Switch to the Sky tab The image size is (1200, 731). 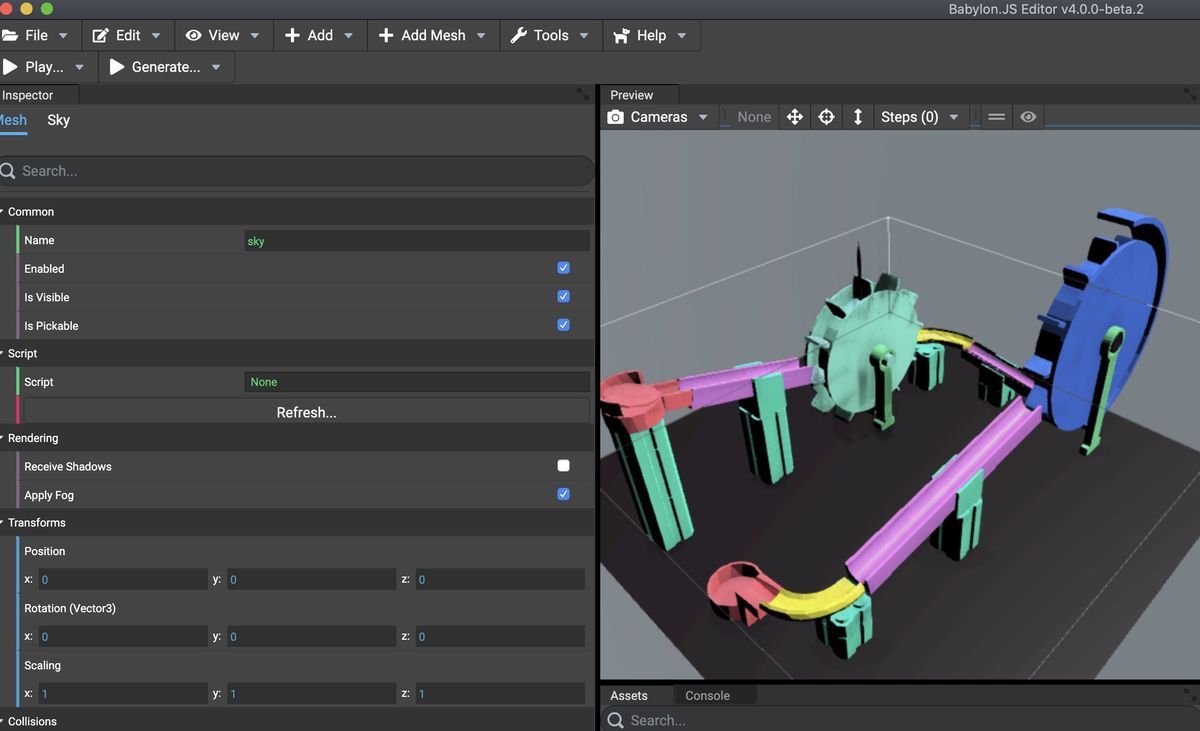pos(57,119)
